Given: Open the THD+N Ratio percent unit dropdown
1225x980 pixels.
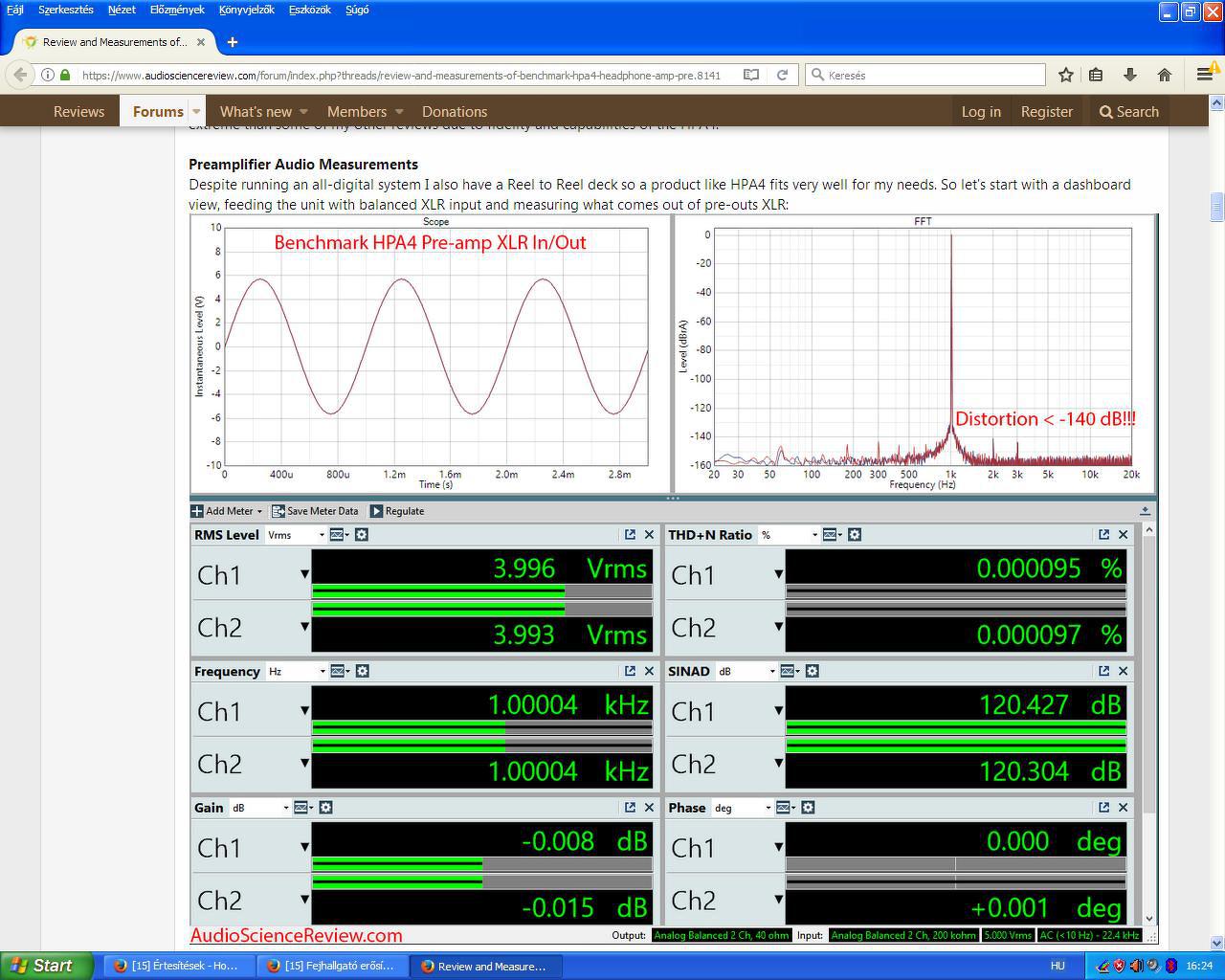Looking at the screenshot, I should tap(789, 535).
